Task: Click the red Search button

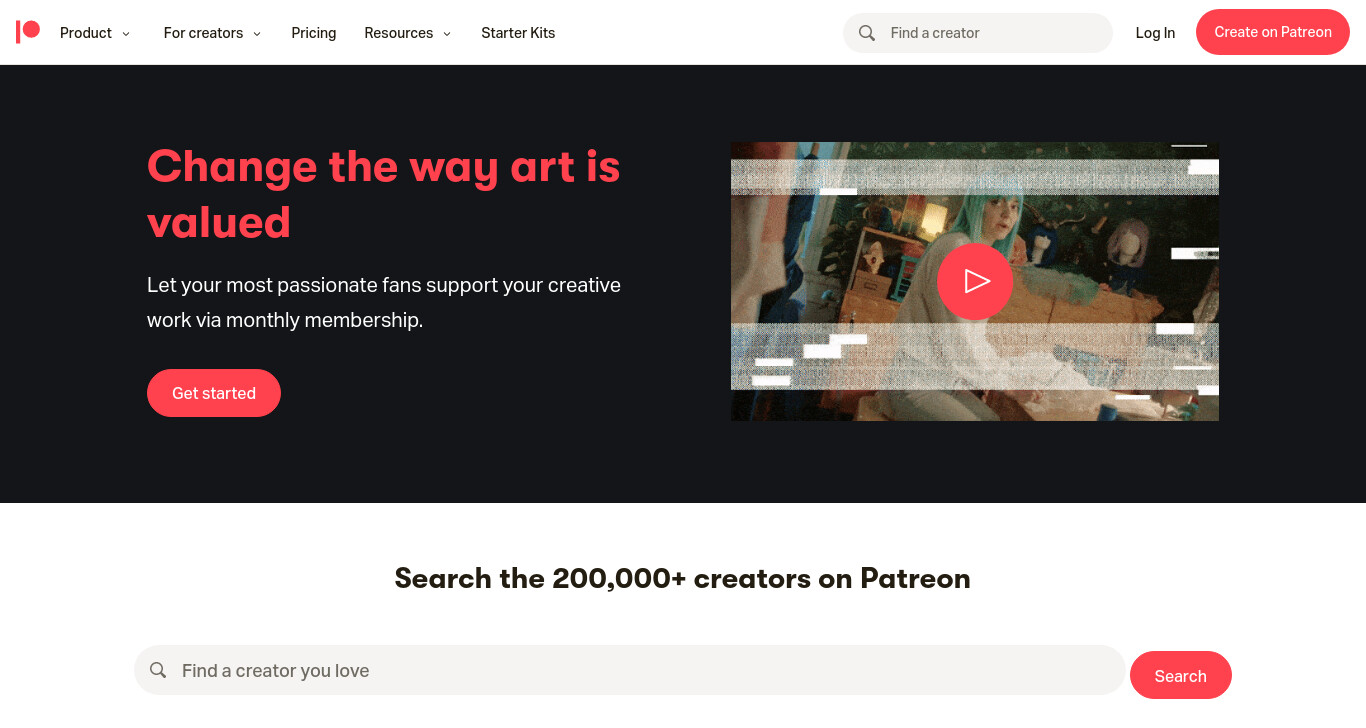Action: click(1181, 675)
